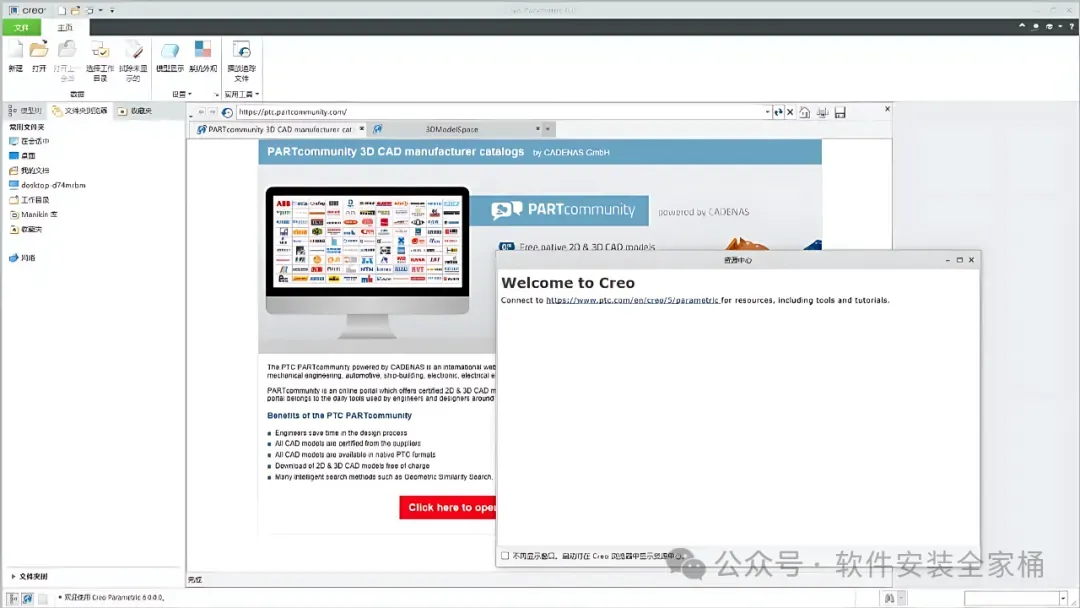Select In Session (在会话中) folder
1080x608 pixels.
tap(28, 140)
